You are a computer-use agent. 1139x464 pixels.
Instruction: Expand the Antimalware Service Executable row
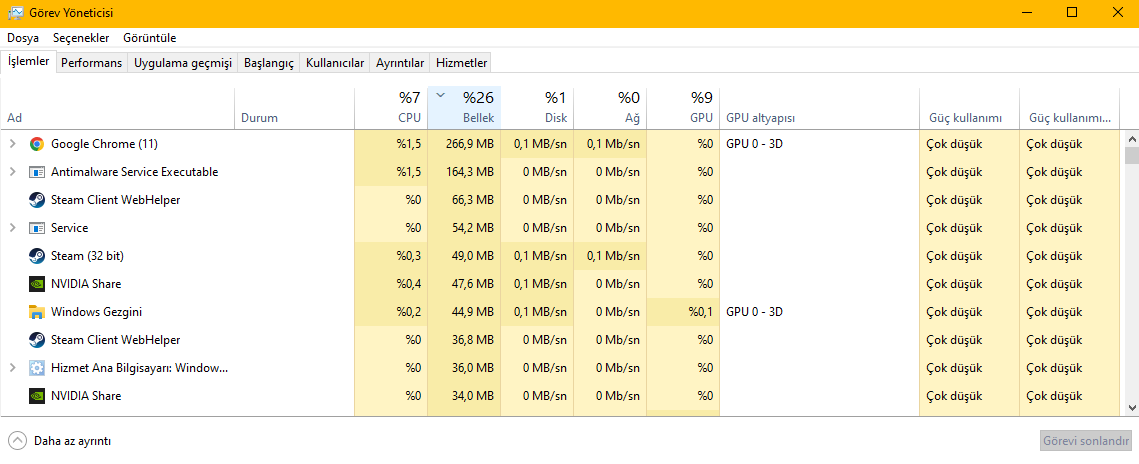tap(12, 172)
